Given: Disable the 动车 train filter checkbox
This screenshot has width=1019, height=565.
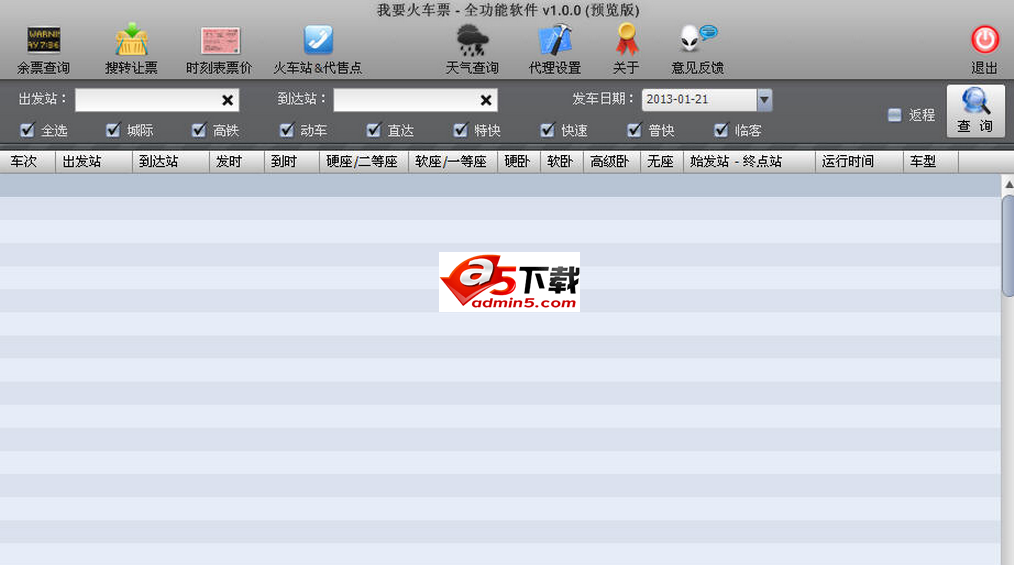Looking at the screenshot, I should (x=287, y=130).
